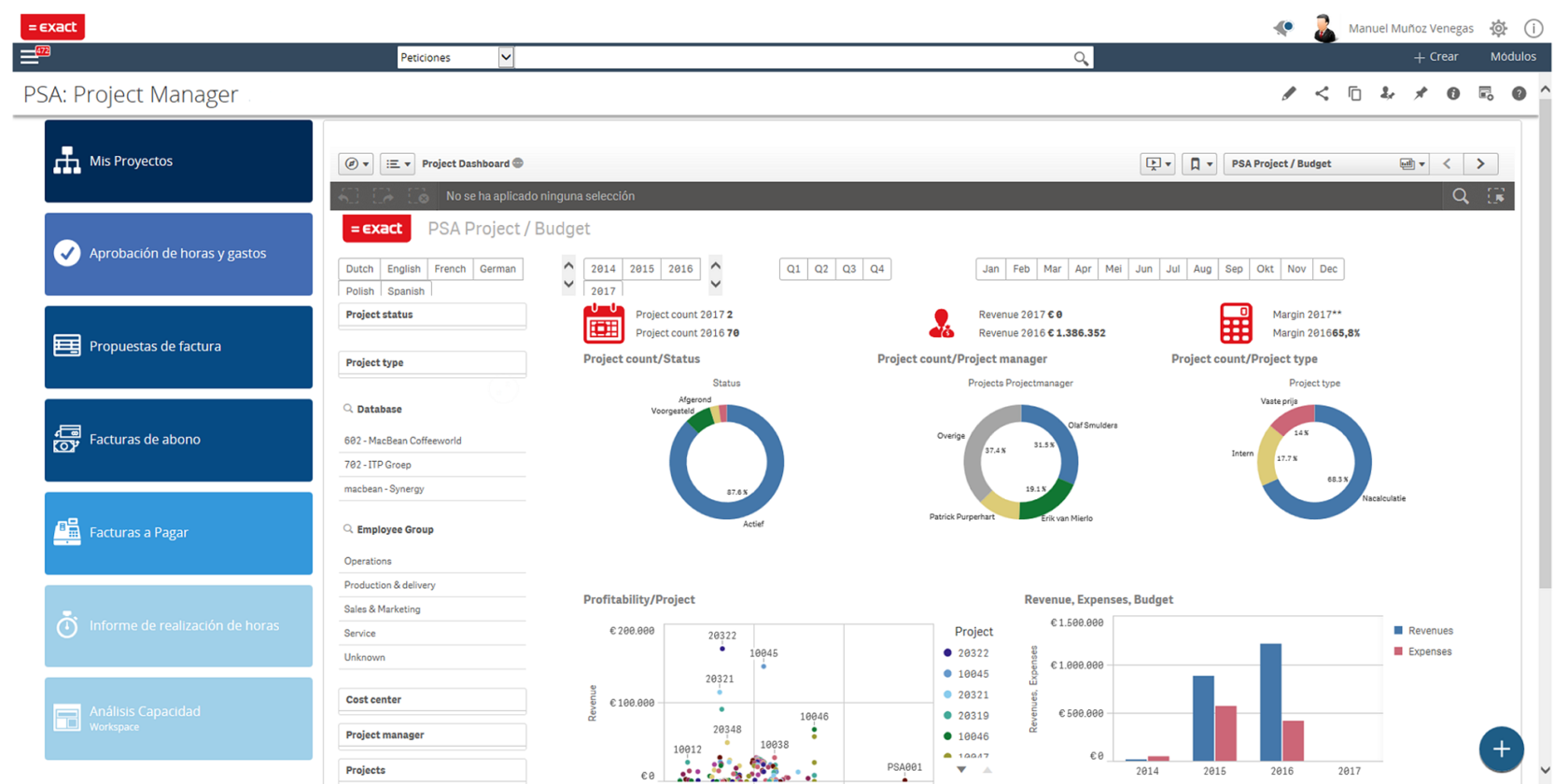Image resolution: width=1568 pixels, height=784 pixels.
Task: Open the Peticiones search scope dropdown
Action: click(505, 57)
